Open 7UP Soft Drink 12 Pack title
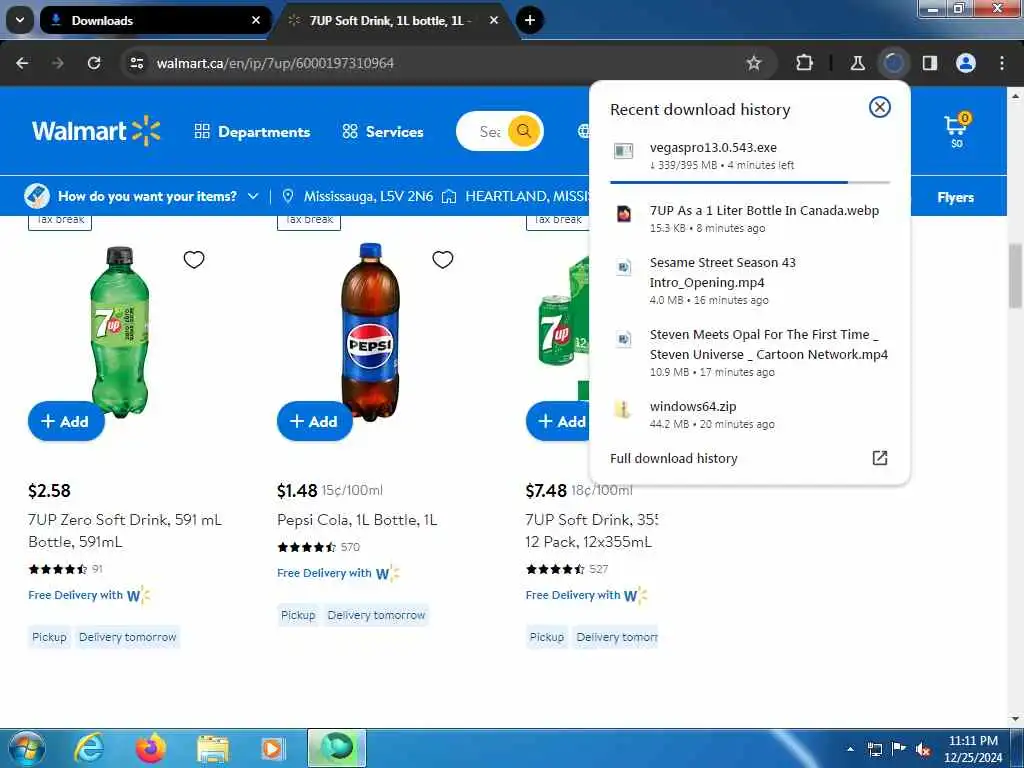The width and height of the screenshot is (1024, 768). pyautogui.click(x=591, y=530)
